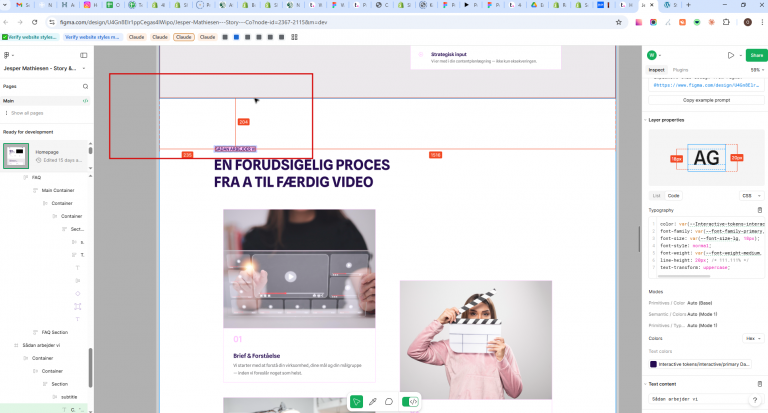Toggle Dev Mode switch in bottom toolbar
The image size is (768, 413).
(410, 402)
